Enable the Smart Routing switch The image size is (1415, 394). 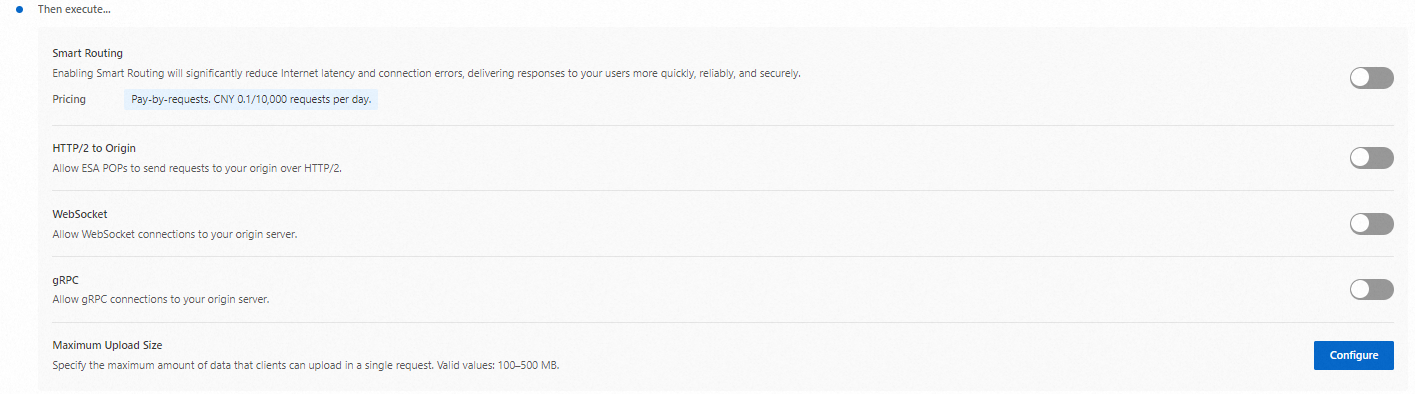[1371, 78]
